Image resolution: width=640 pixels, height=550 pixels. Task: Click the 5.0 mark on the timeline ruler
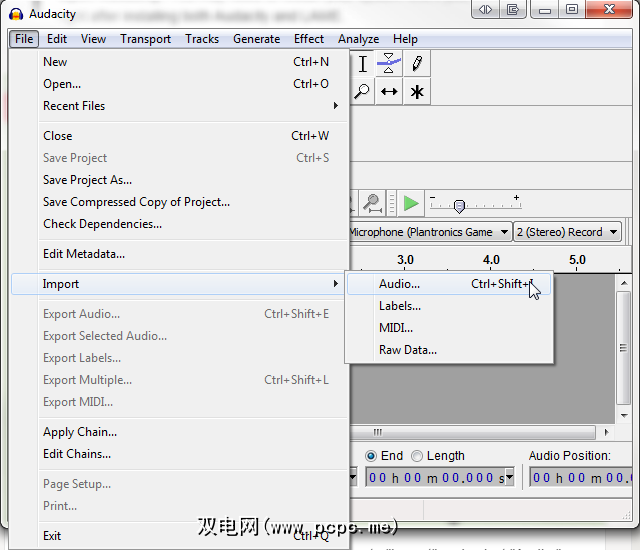[577, 260]
